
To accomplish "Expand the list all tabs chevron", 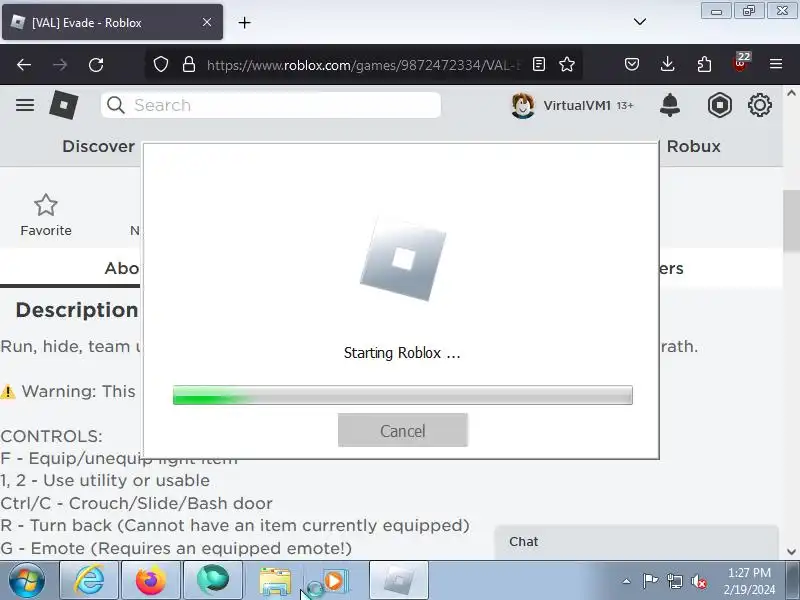I will (640, 22).
